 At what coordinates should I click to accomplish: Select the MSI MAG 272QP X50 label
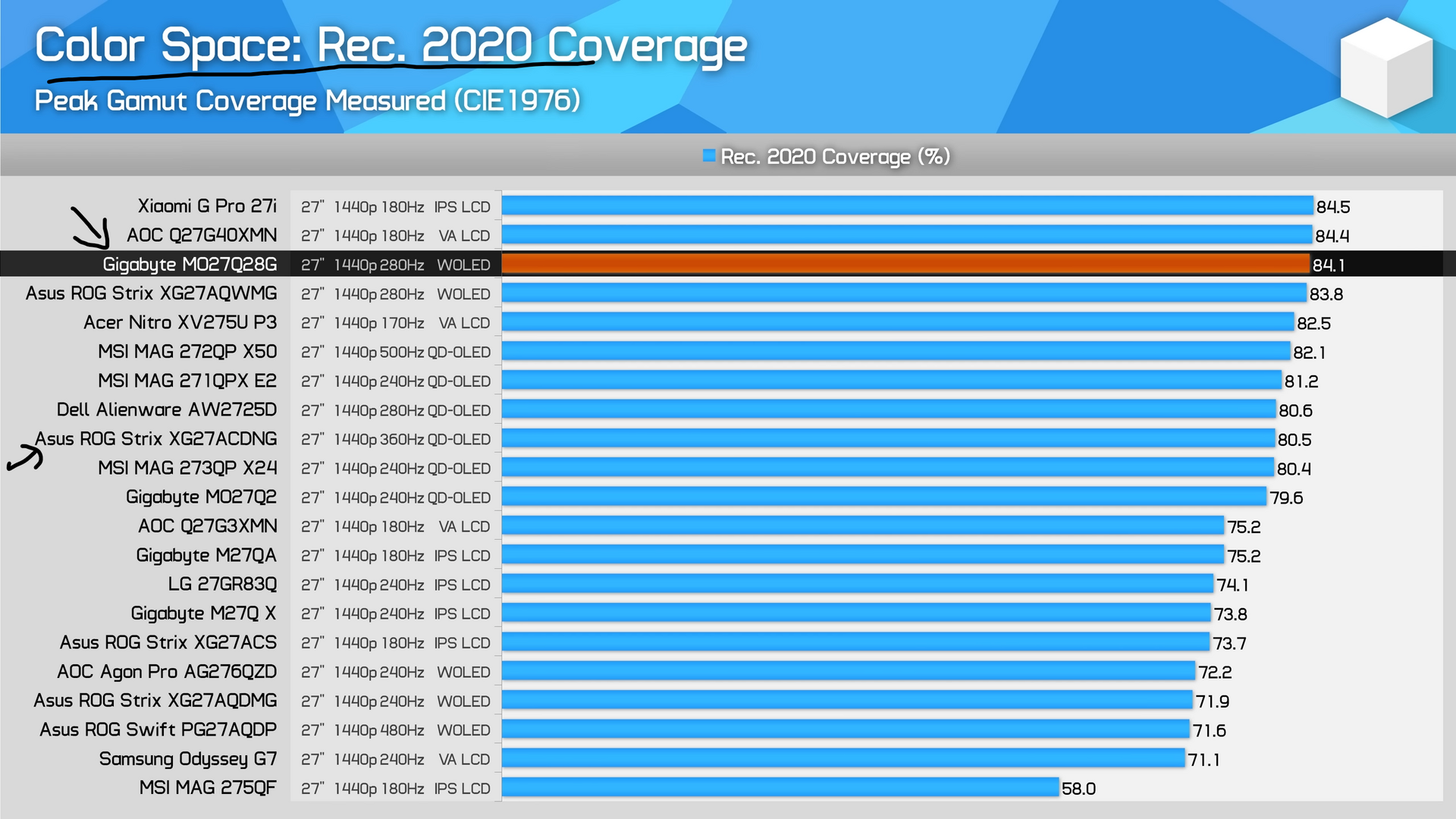coord(187,352)
